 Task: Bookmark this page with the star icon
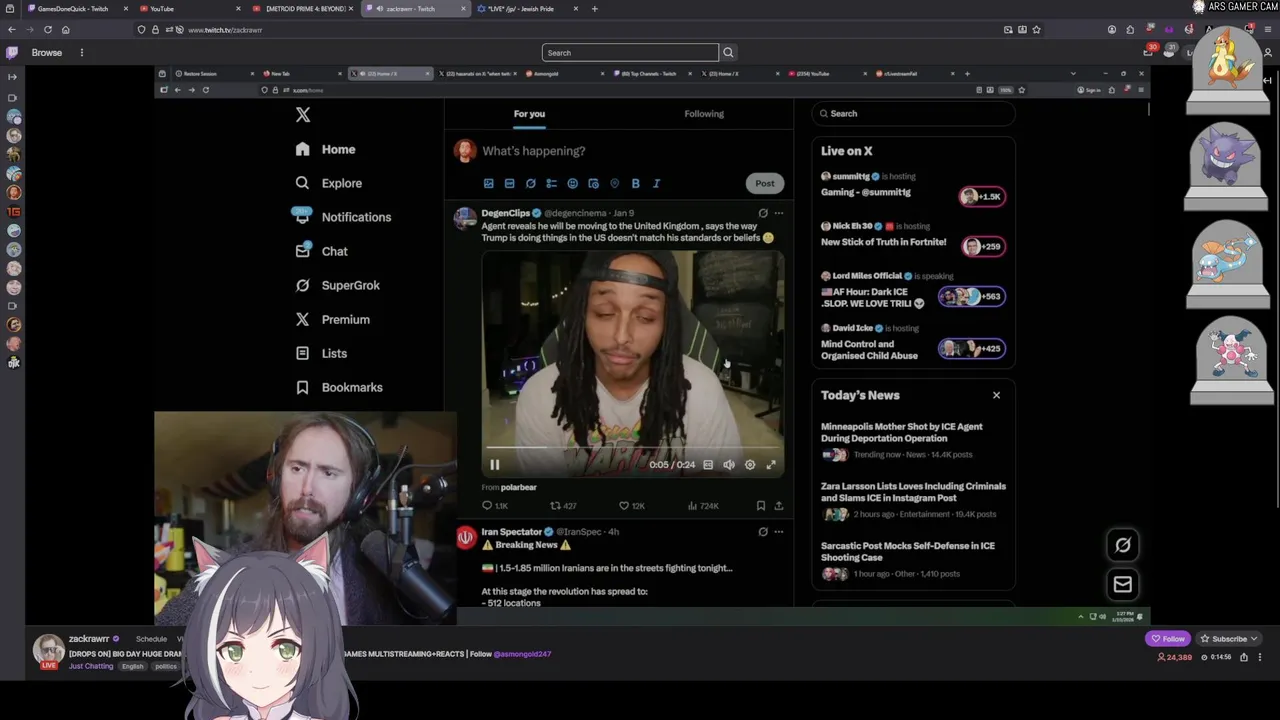click(x=1036, y=30)
